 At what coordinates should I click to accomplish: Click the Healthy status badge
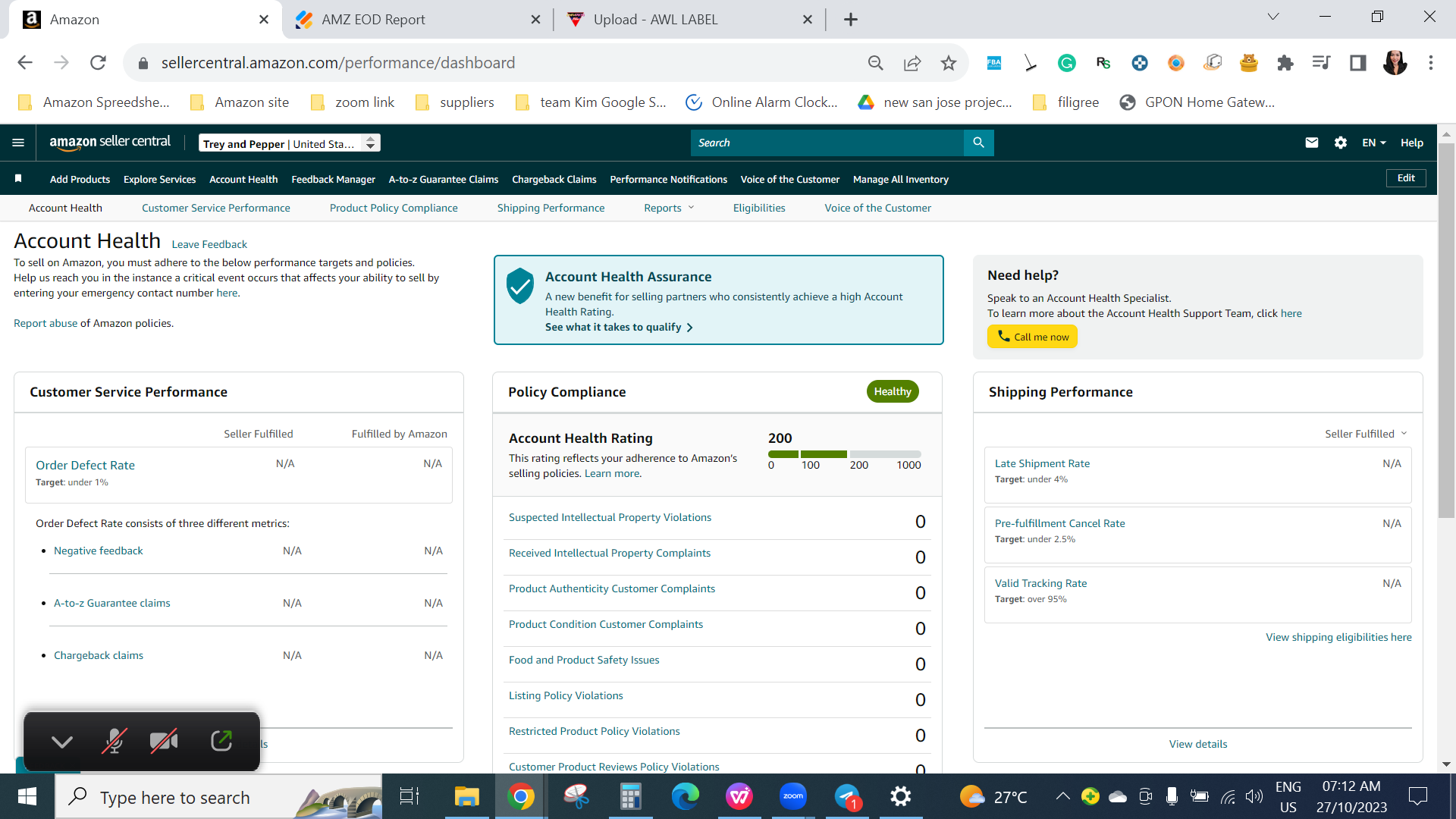coord(893,391)
